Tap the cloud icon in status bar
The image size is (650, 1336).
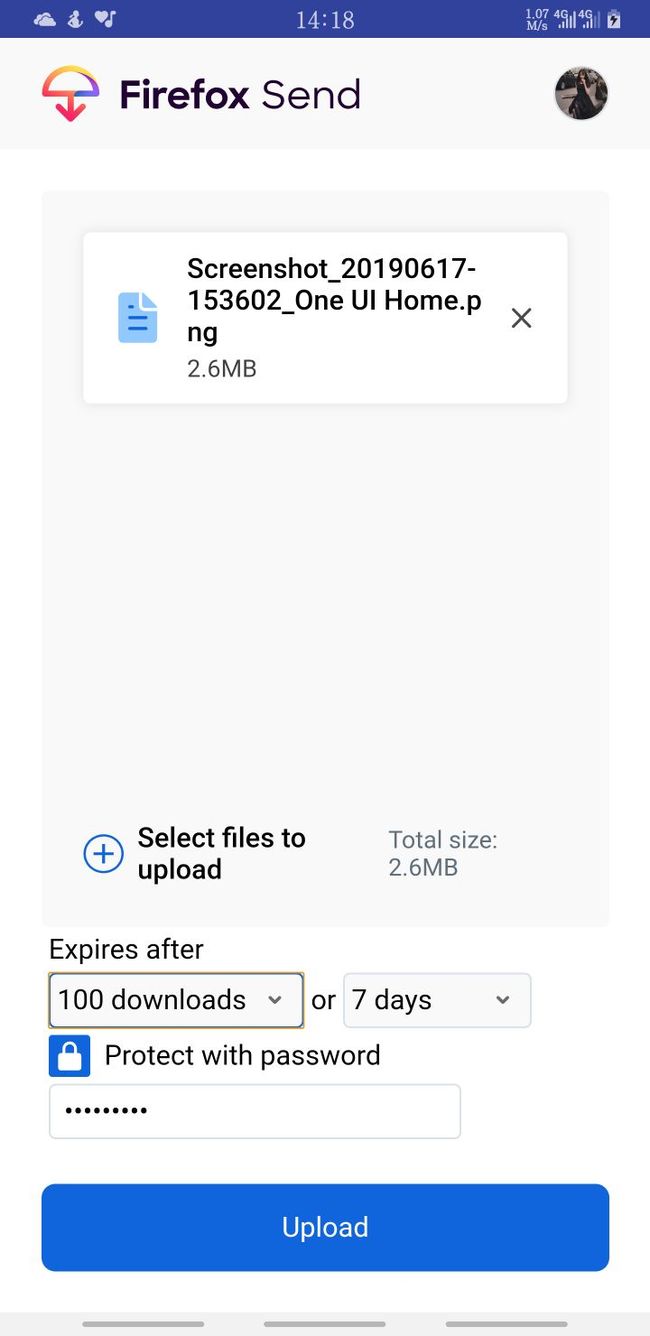45,19
